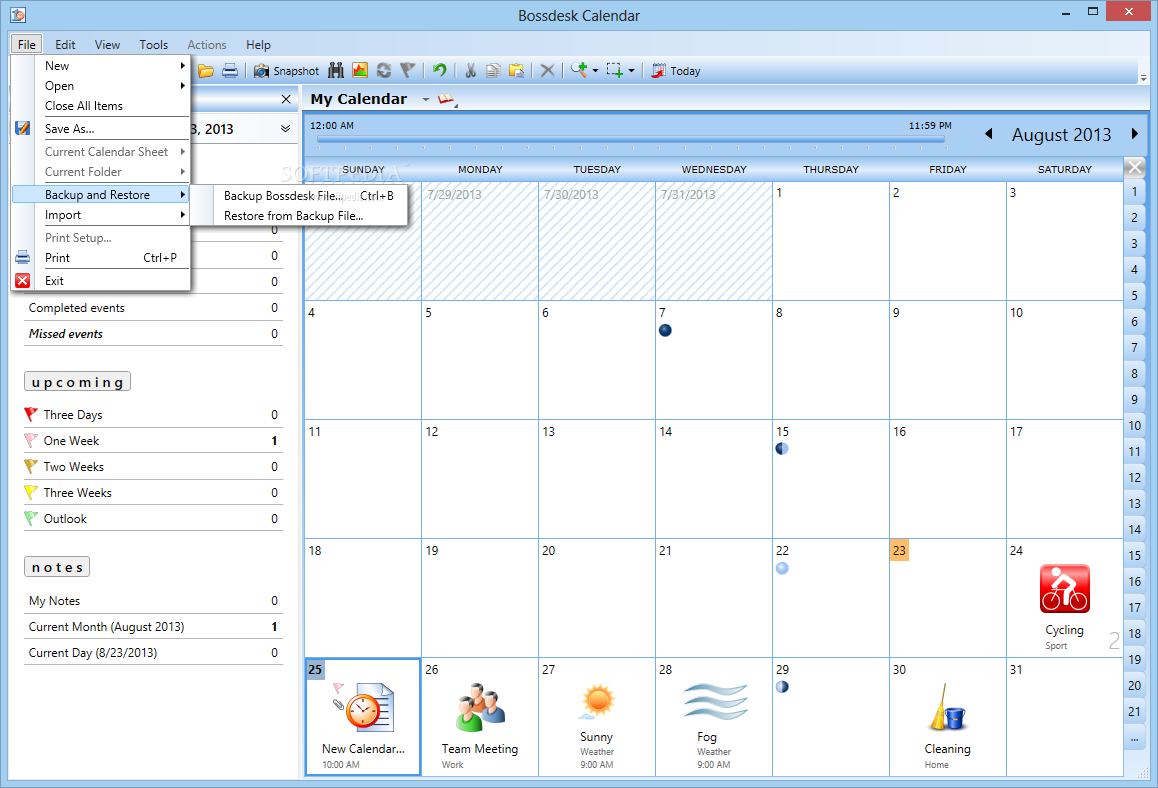Select the Missed events row
This screenshot has width=1158, height=788.
coord(154,333)
